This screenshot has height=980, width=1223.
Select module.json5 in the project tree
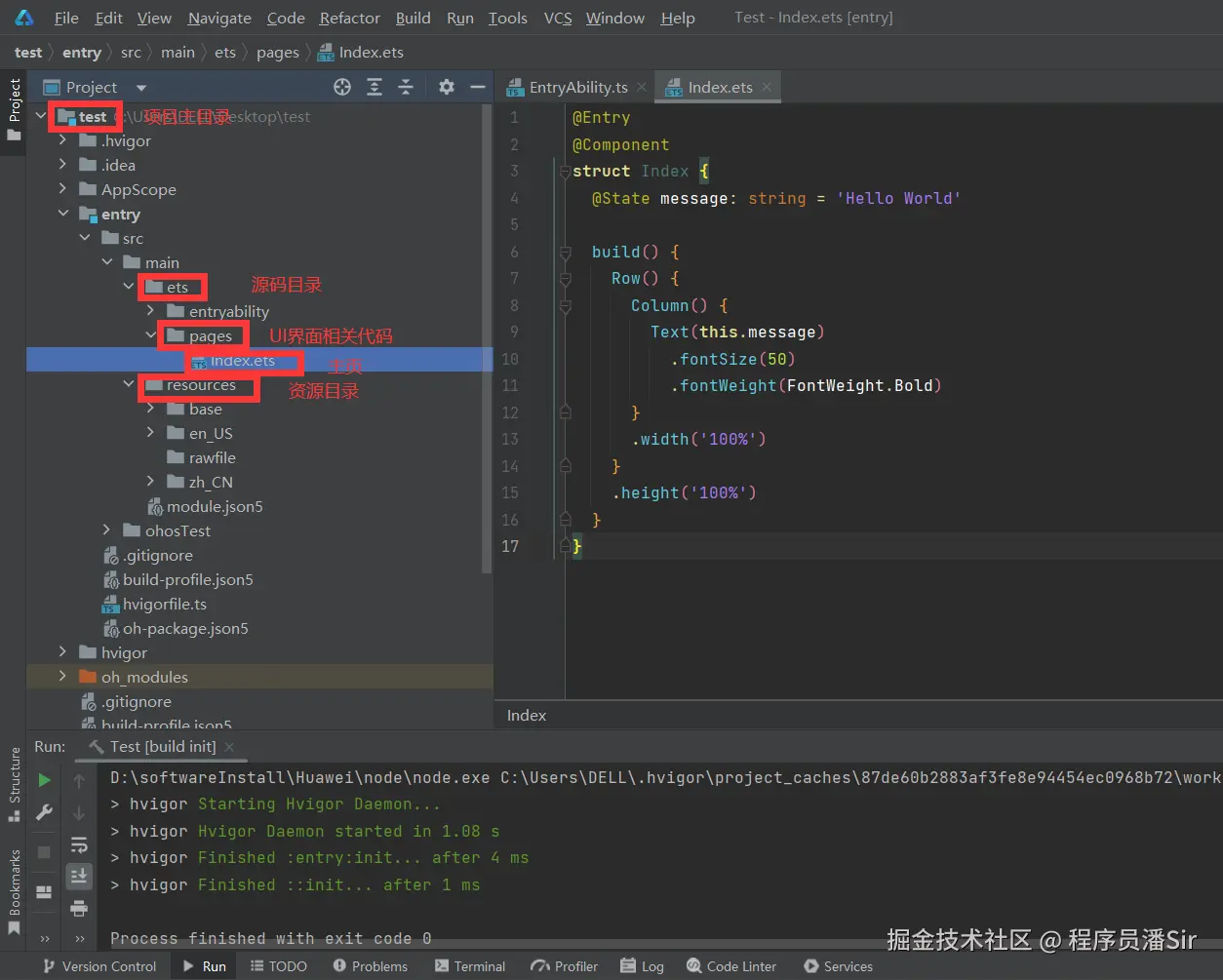tap(214, 506)
